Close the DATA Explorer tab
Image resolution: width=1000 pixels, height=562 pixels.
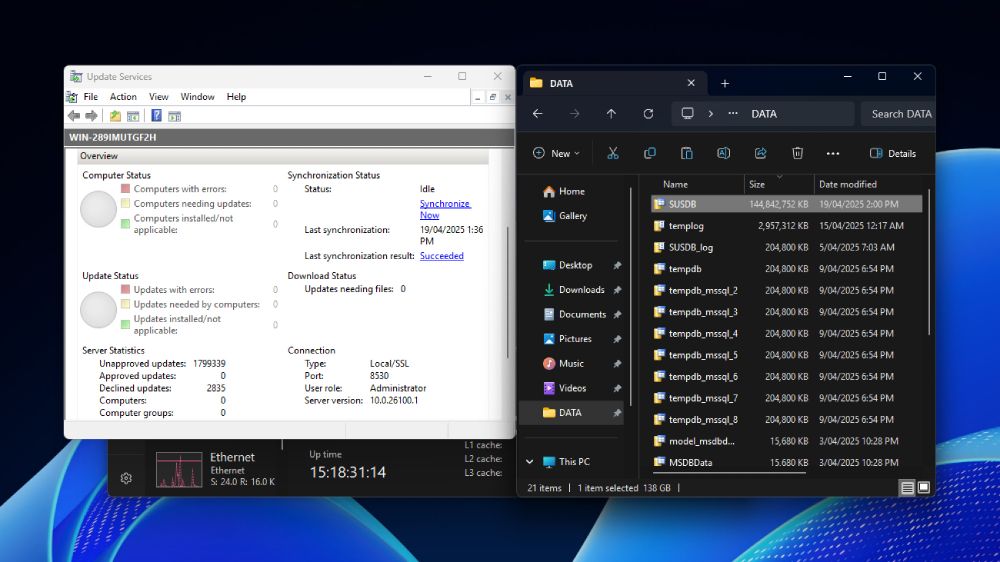(x=691, y=83)
